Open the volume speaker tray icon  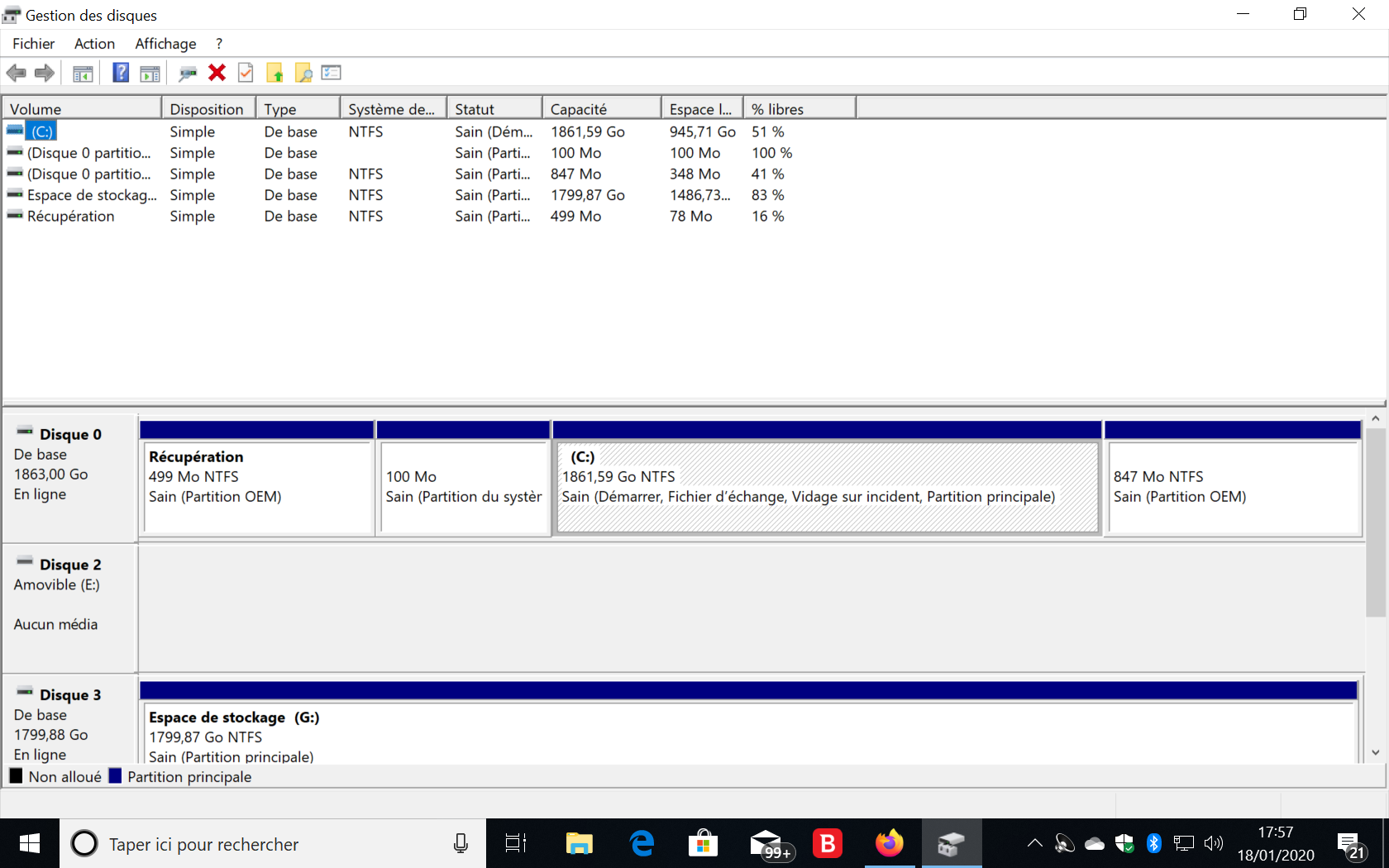coord(1214,843)
